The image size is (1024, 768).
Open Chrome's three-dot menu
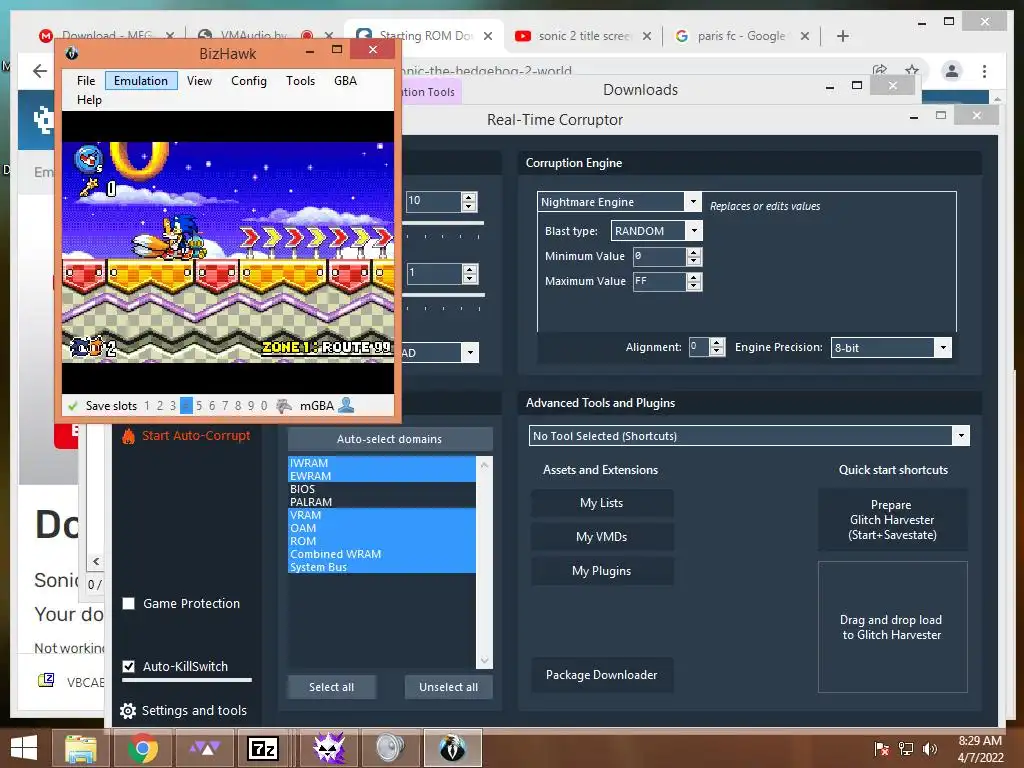(x=984, y=71)
